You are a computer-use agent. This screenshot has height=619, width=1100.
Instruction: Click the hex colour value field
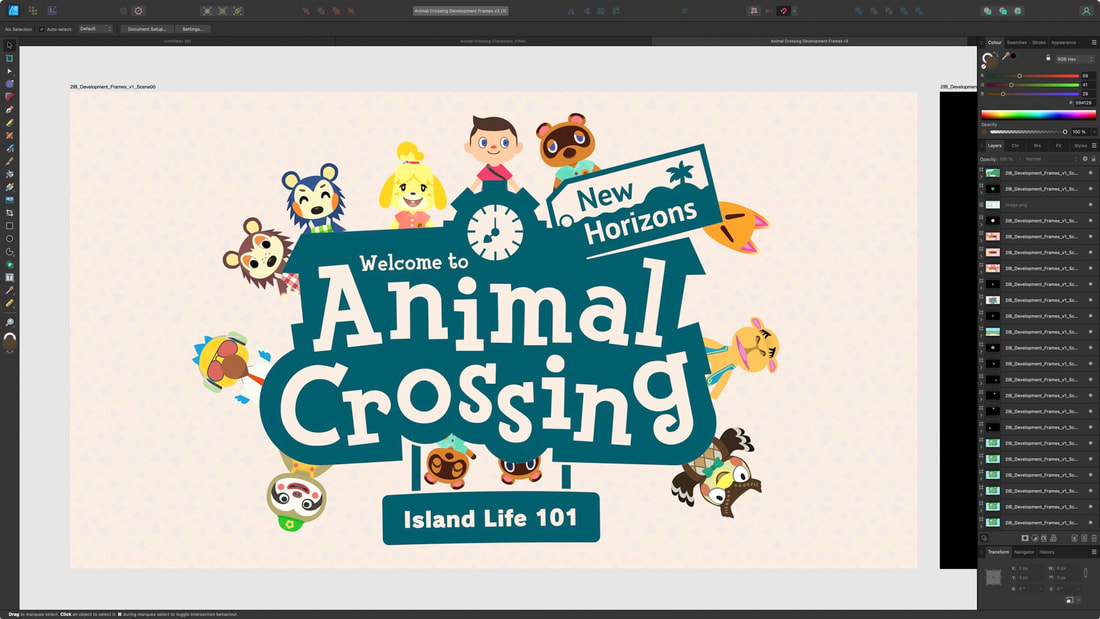(x=1083, y=102)
